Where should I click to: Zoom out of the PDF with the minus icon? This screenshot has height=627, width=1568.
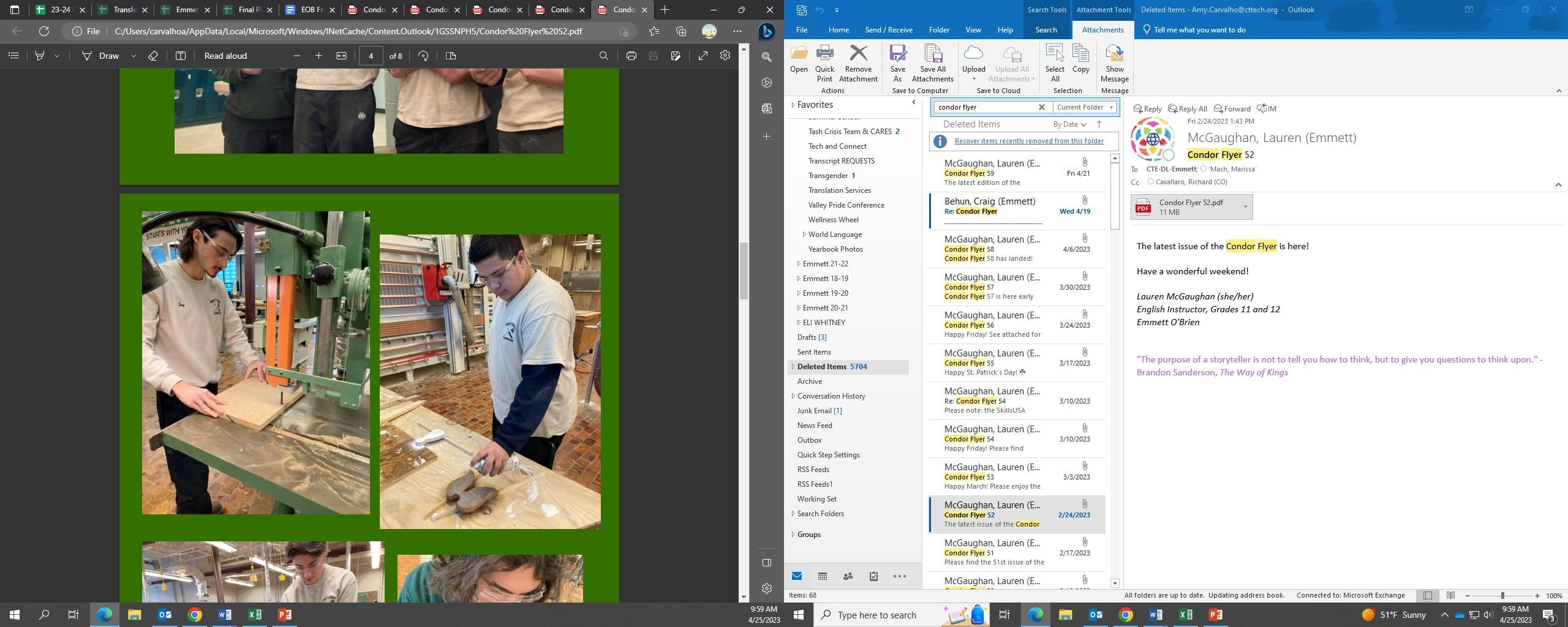pyautogui.click(x=297, y=56)
